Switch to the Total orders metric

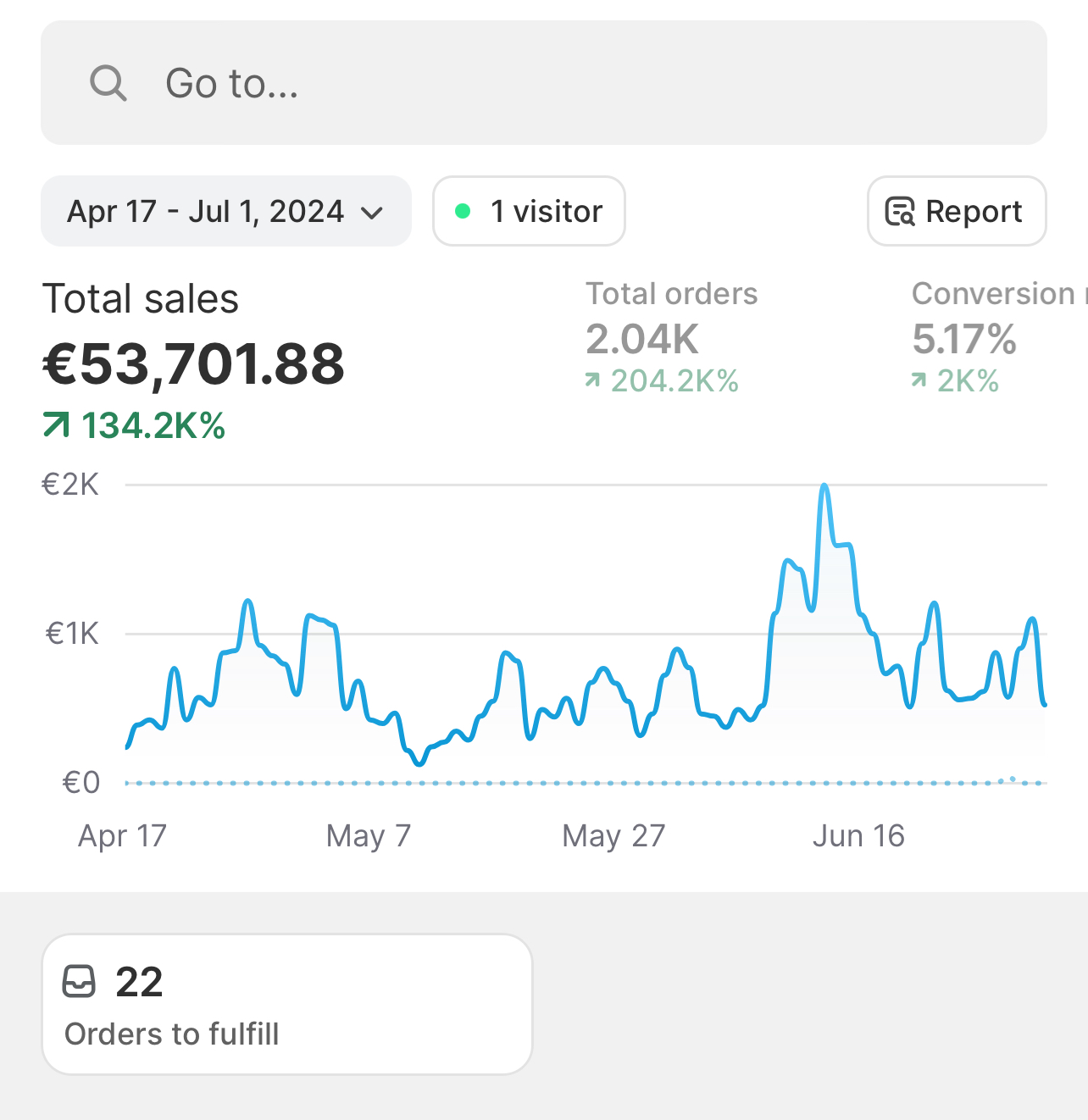click(671, 294)
